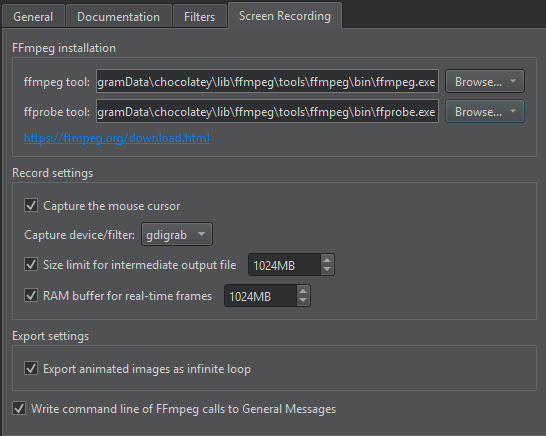Click the 'ffmpeg tool:' label

[57, 82]
